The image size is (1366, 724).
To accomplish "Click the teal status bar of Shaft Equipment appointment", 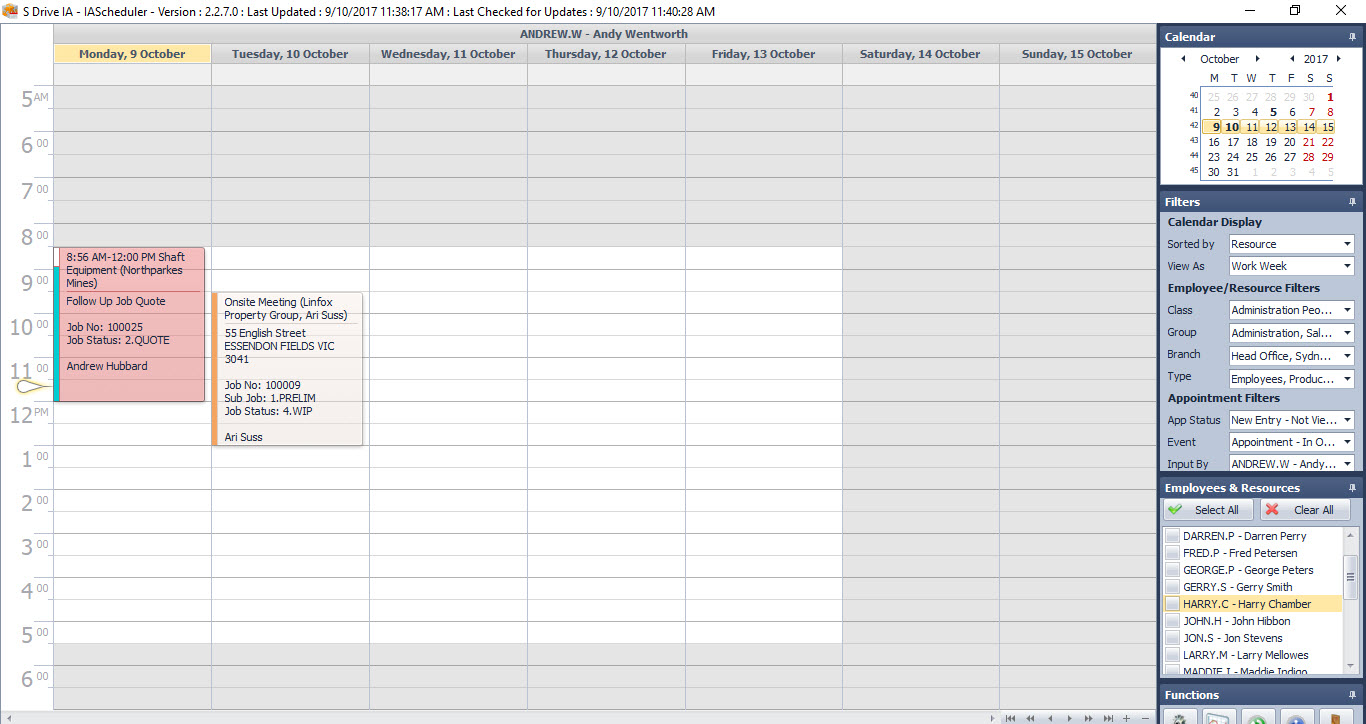I will click(x=57, y=334).
